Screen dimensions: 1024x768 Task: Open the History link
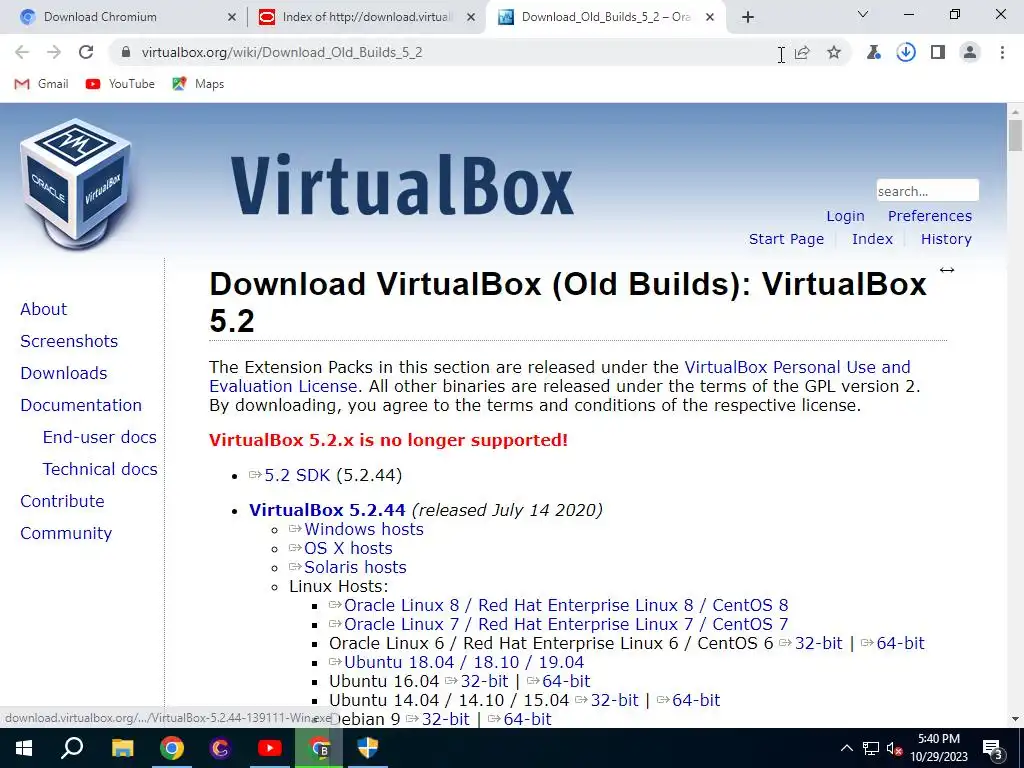click(946, 239)
